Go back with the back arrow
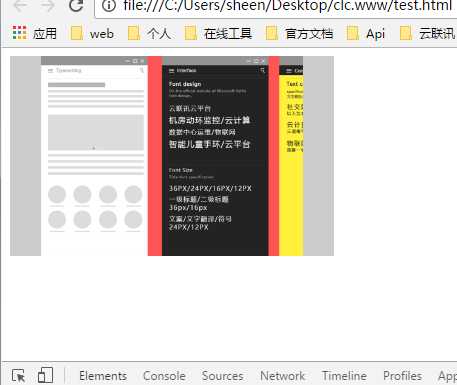 (20, 5)
